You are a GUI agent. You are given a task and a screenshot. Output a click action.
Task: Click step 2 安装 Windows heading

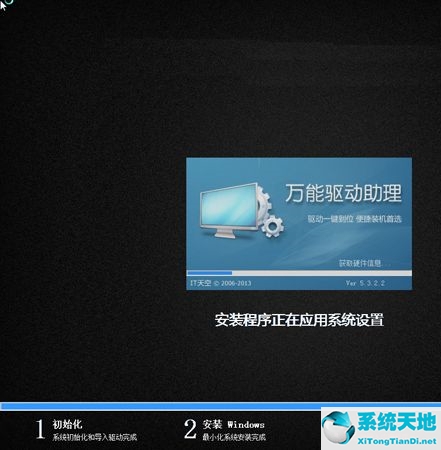point(233,424)
